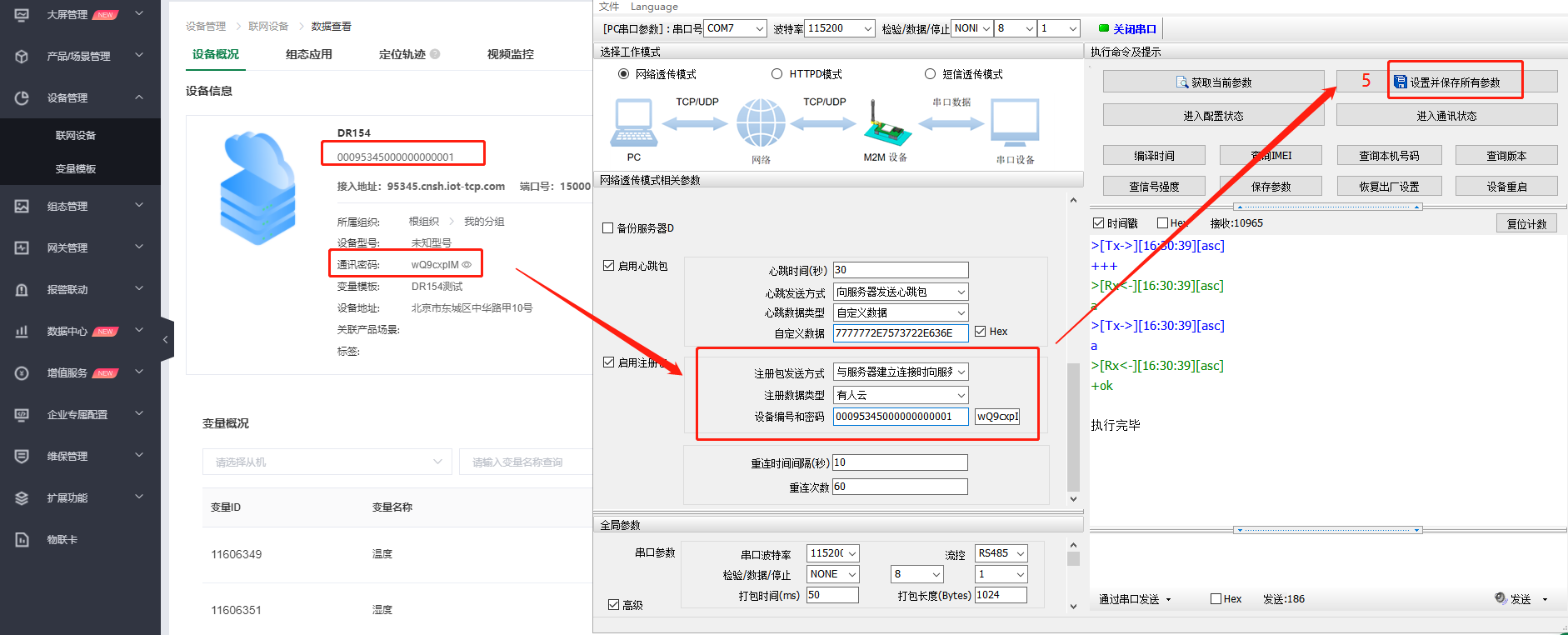Click the 报警联动 alarm icon in sidebar

click(22, 289)
